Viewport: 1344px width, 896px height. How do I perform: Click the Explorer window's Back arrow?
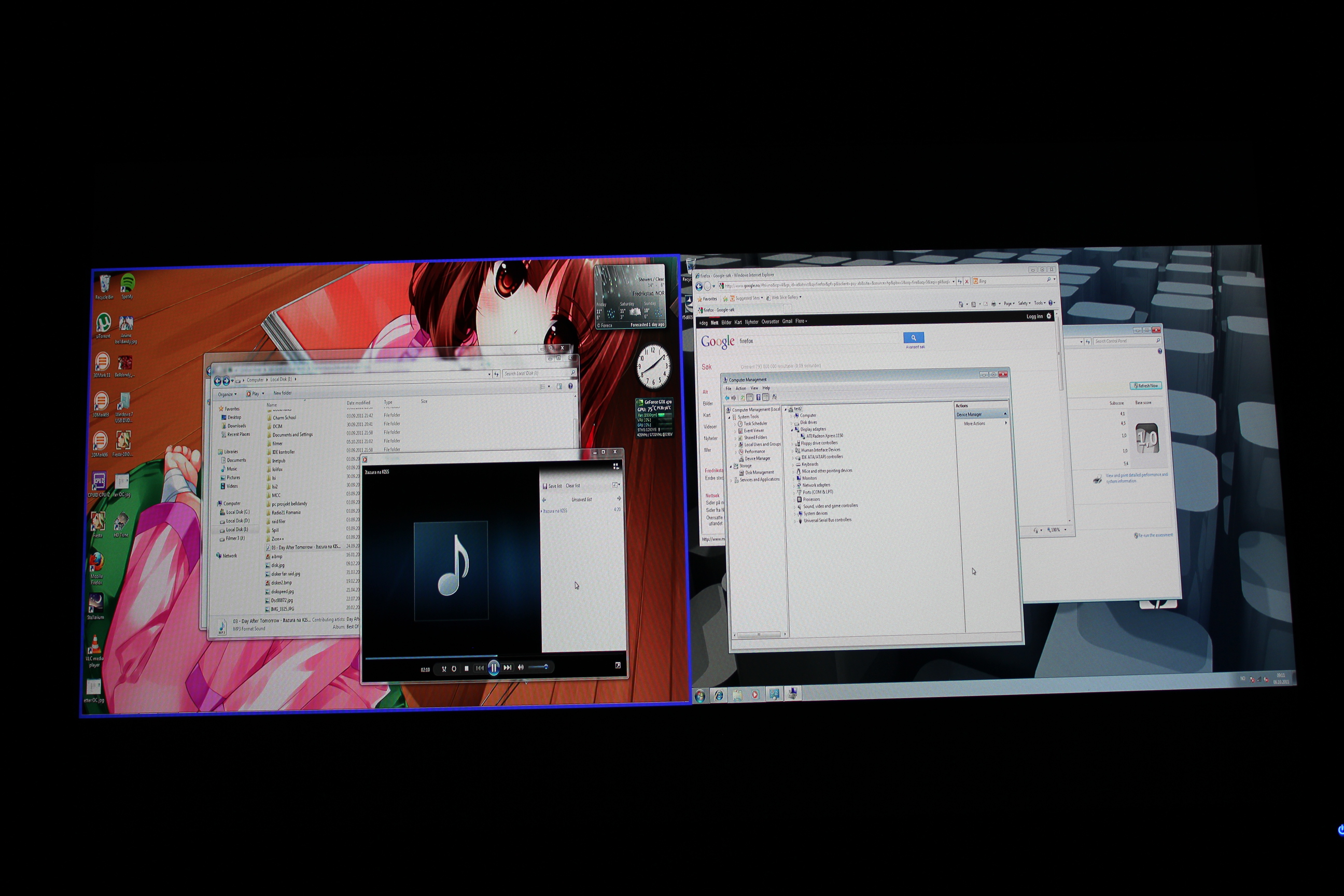[x=217, y=381]
